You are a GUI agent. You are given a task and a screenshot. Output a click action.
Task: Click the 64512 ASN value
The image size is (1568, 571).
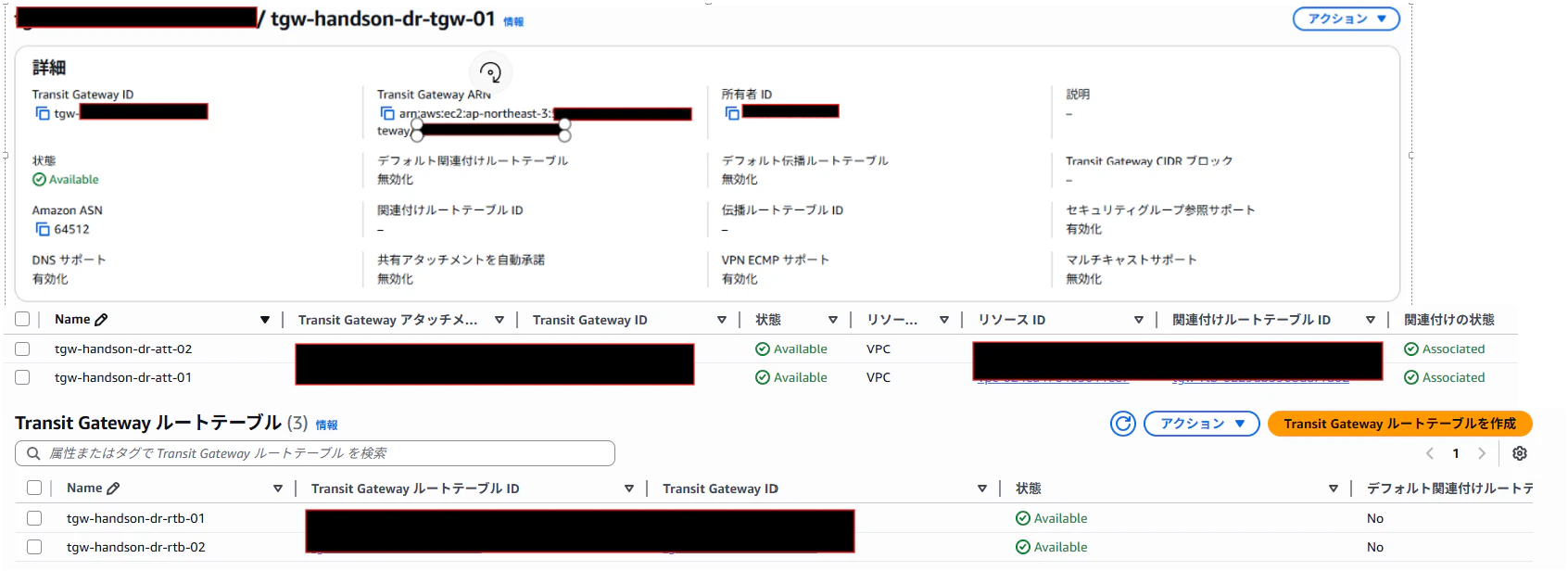[71, 230]
